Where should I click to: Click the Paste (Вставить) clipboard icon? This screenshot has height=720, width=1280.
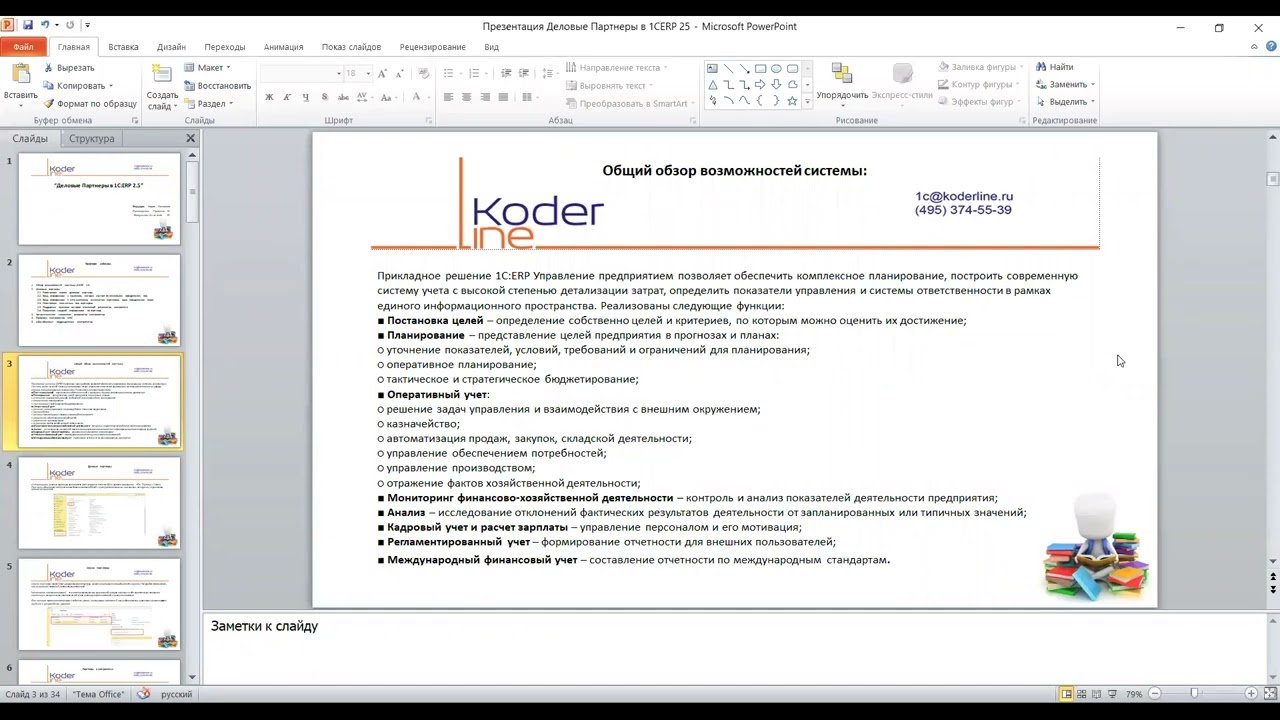tap(20, 75)
